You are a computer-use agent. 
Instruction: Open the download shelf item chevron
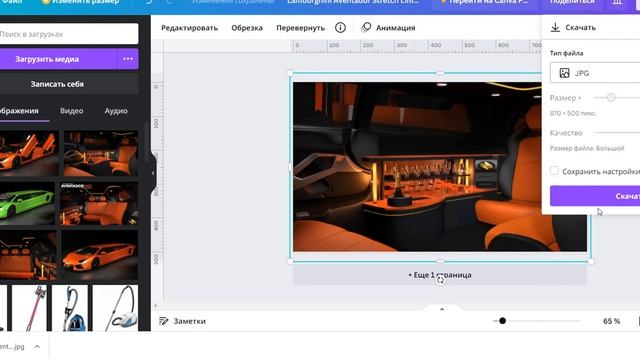[37, 347]
